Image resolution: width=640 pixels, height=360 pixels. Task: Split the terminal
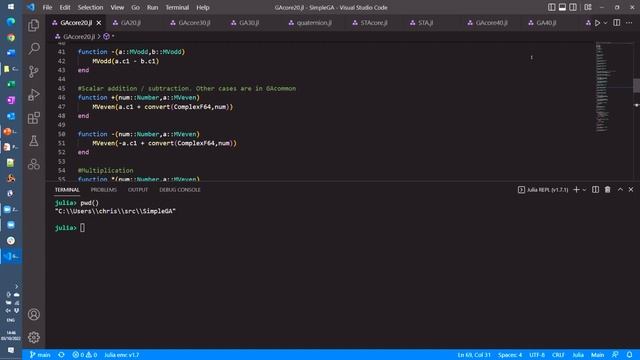(x=596, y=190)
